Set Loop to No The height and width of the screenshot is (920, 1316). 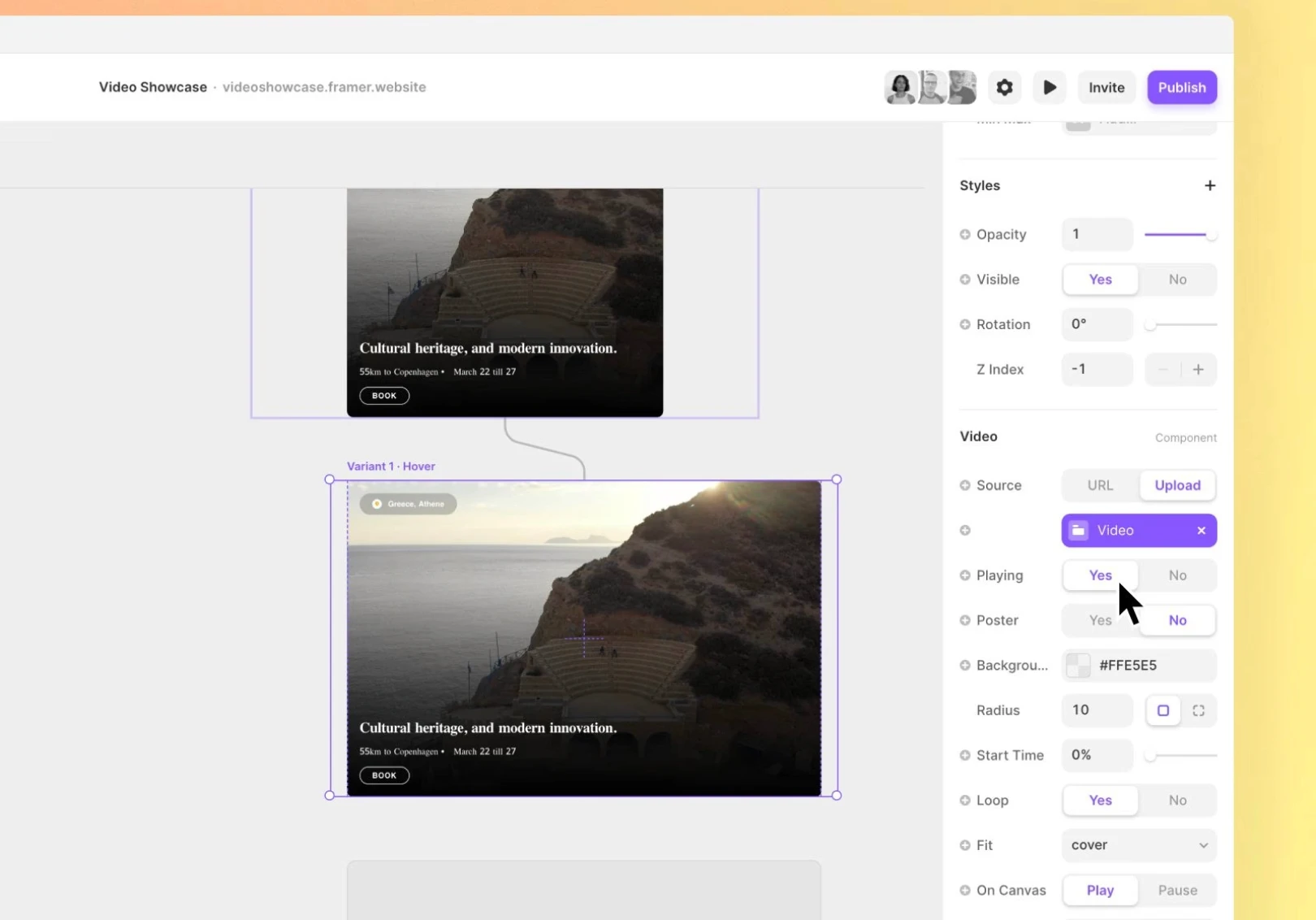[1177, 801]
